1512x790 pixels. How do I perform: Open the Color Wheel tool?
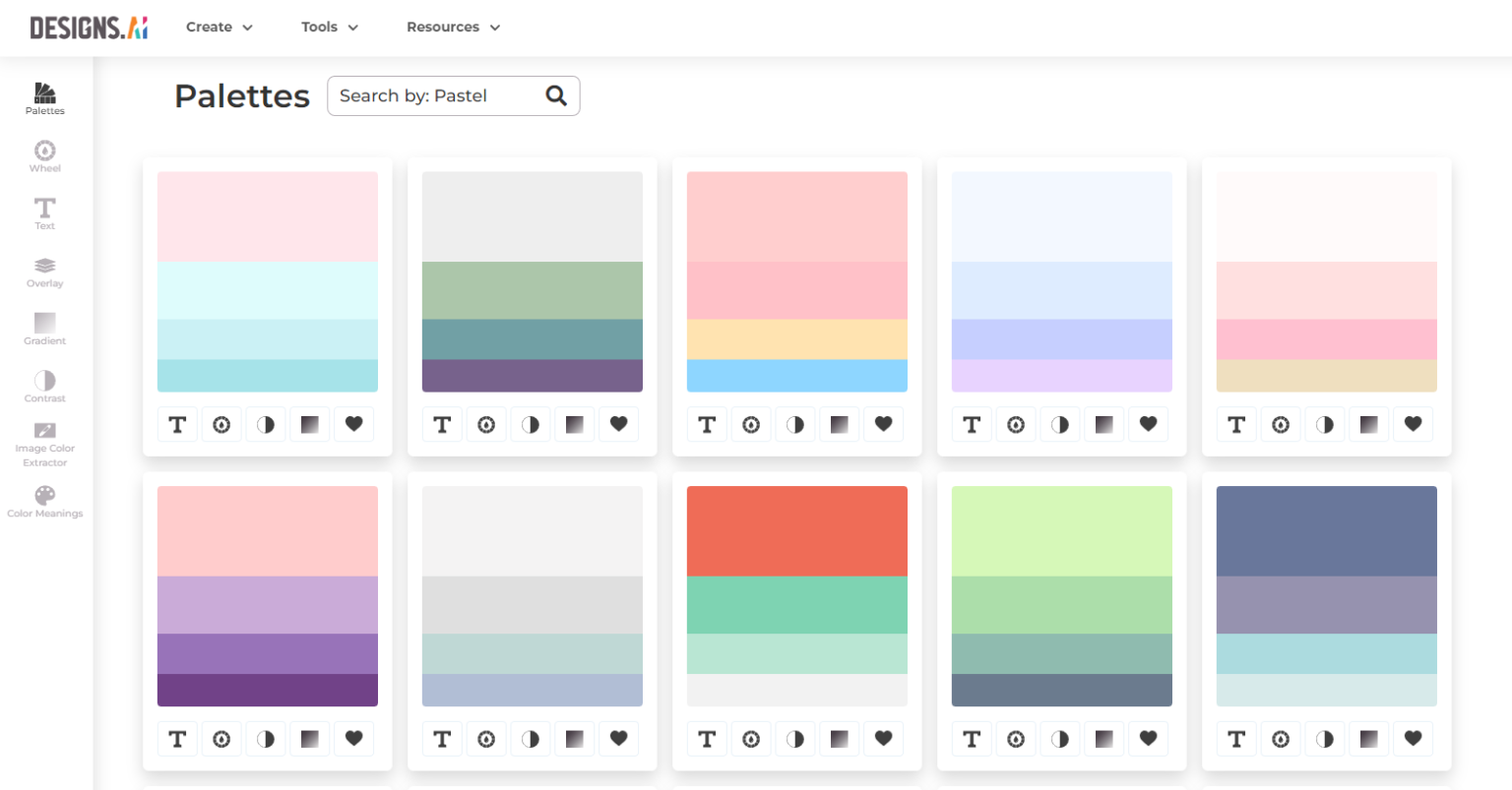point(44,154)
